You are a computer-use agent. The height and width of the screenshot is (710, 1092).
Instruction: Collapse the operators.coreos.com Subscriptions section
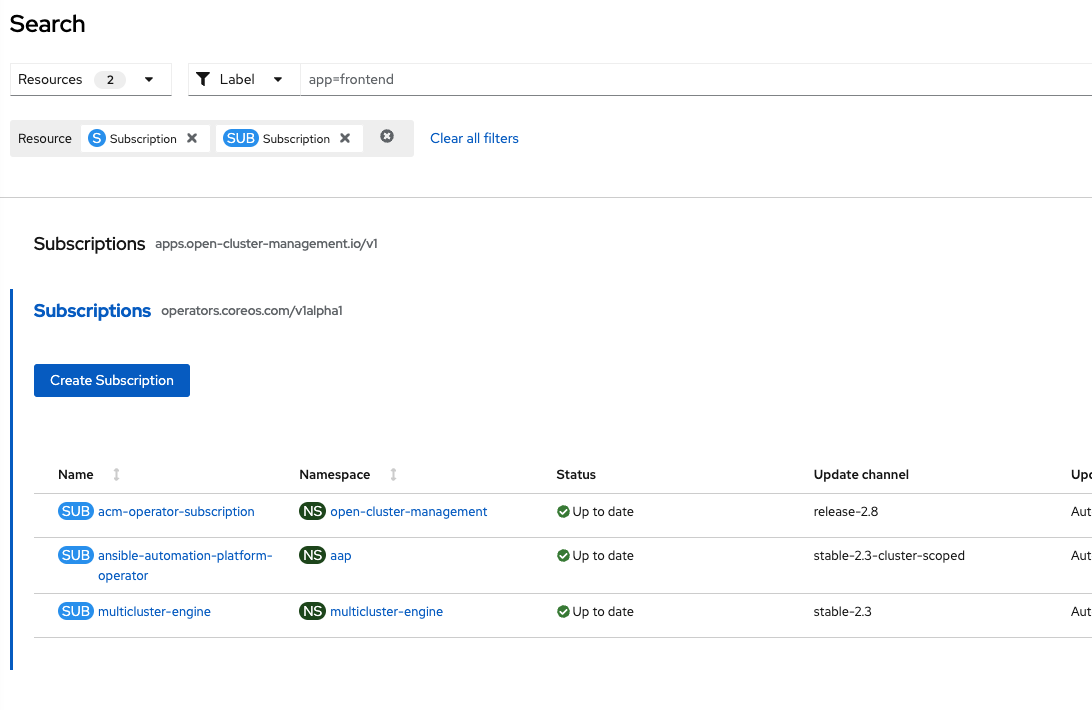click(92, 311)
